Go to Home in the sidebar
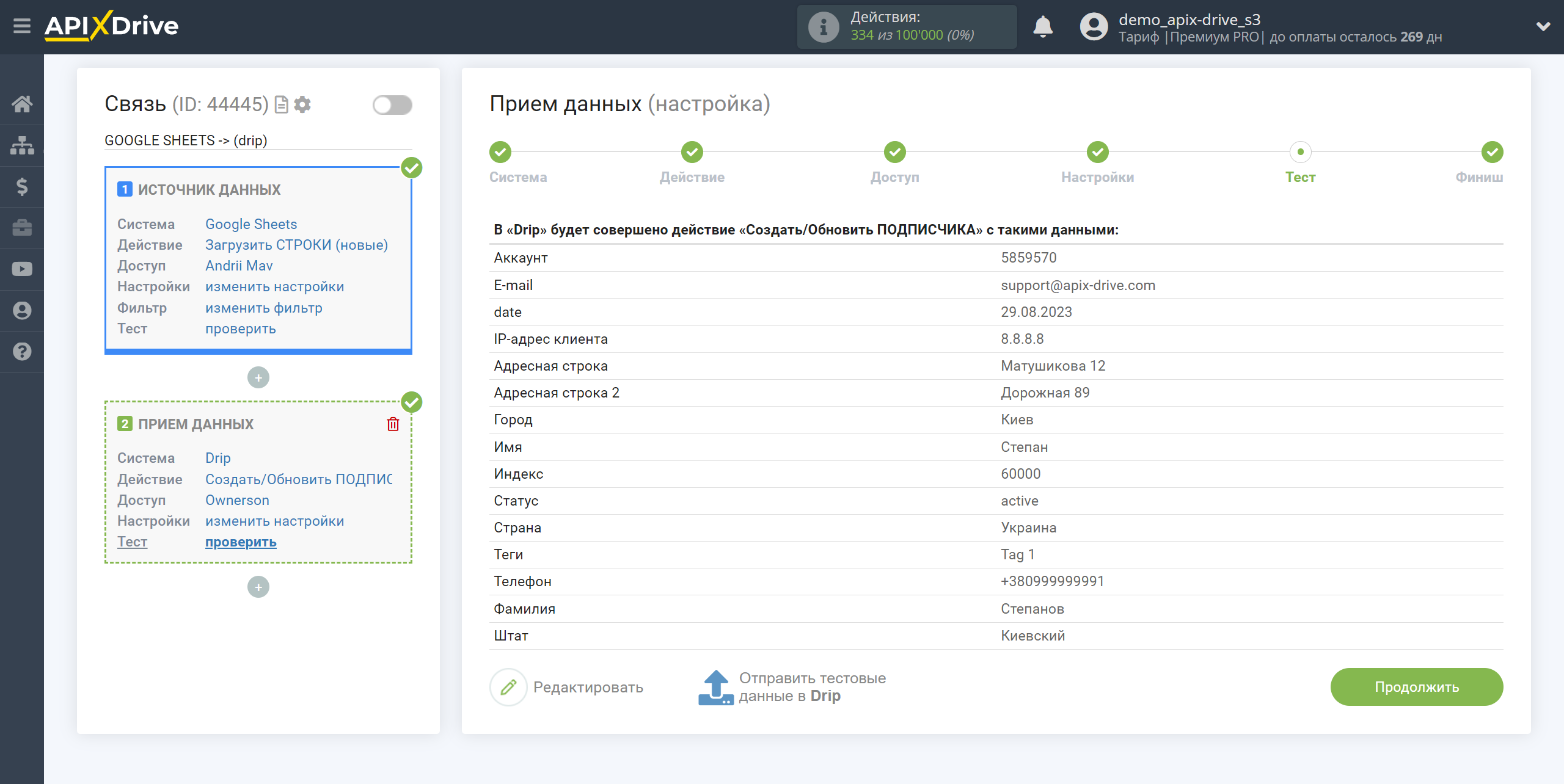 (22, 104)
